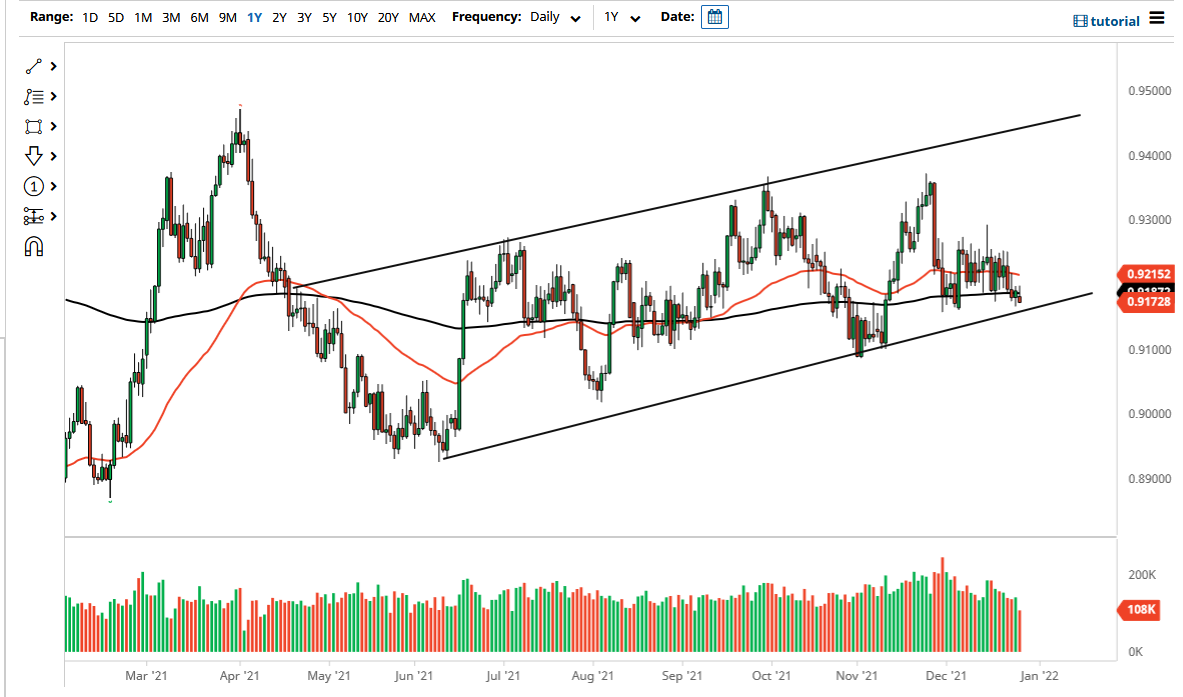Screen dimensions: 1183x697
Task: Open the measurement tool
Action: (34, 216)
